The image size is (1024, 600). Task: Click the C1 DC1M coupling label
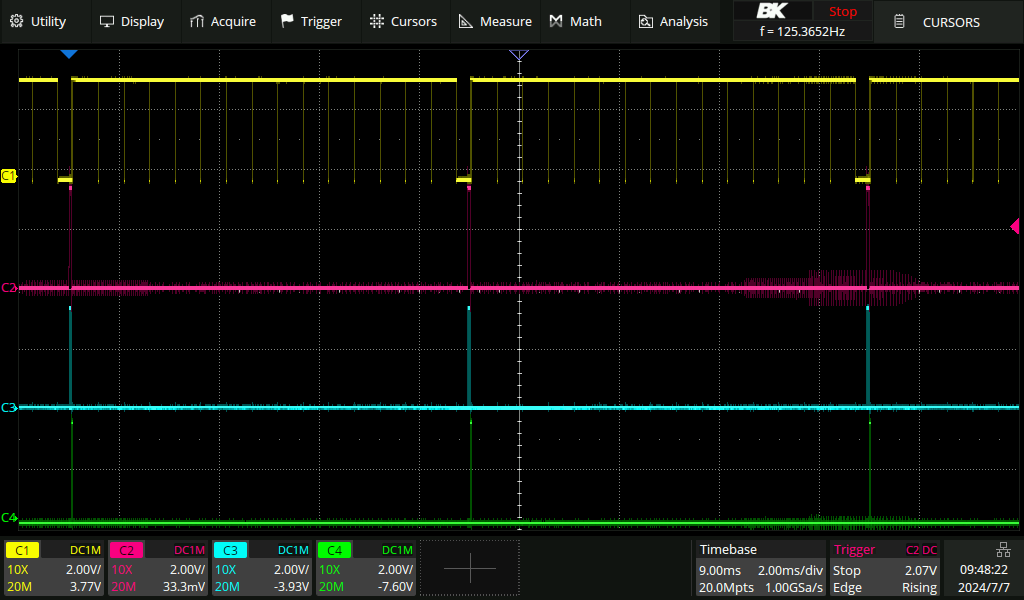click(86, 550)
